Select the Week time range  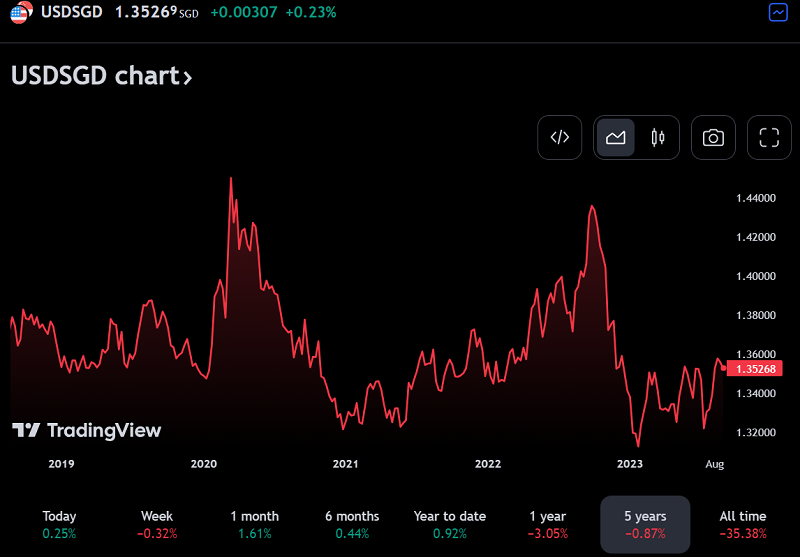point(157,524)
